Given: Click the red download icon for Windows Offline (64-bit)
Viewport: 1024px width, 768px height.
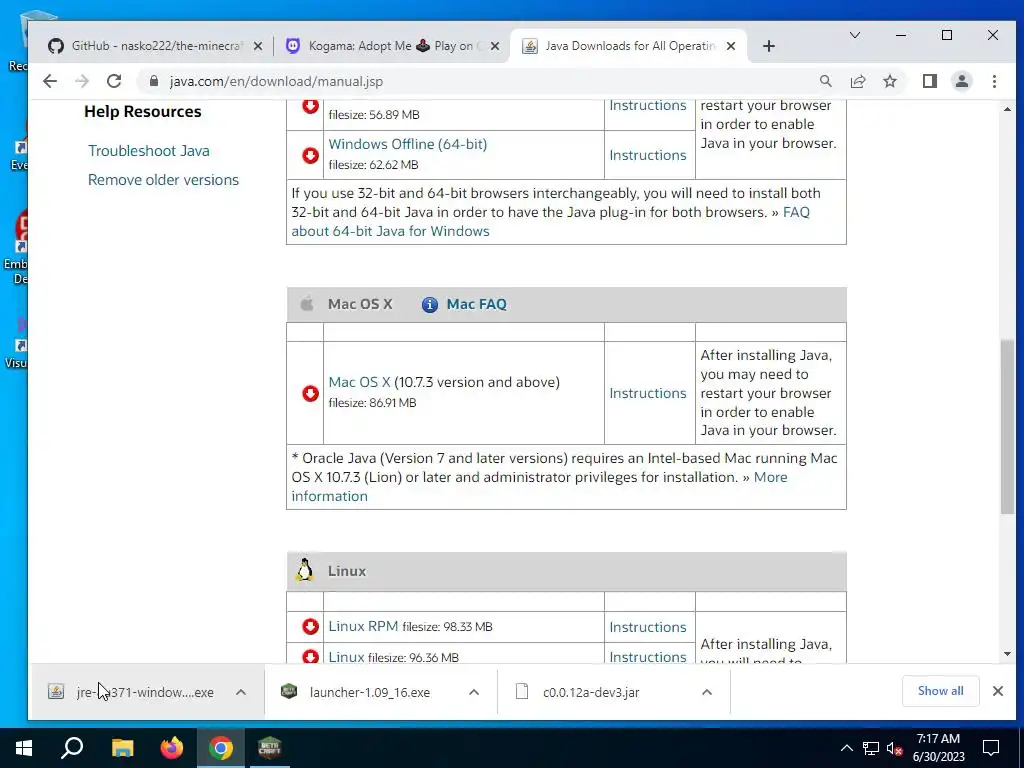Looking at the screenshot, I should 310,155.
